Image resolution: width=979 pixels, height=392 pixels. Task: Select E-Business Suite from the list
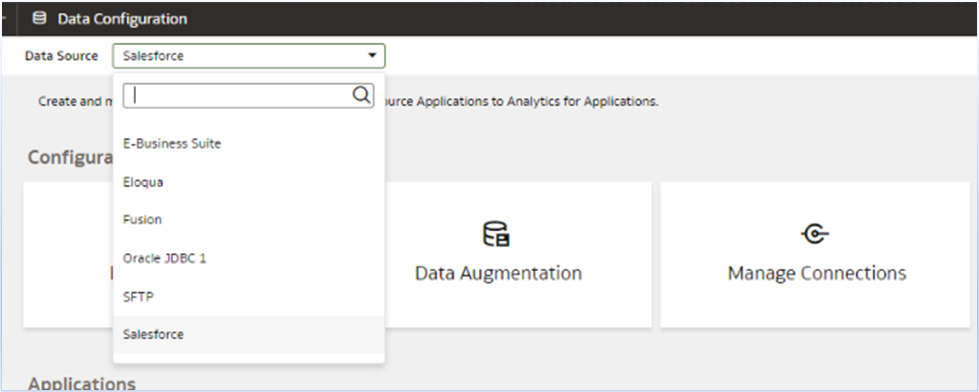[248, 144]
